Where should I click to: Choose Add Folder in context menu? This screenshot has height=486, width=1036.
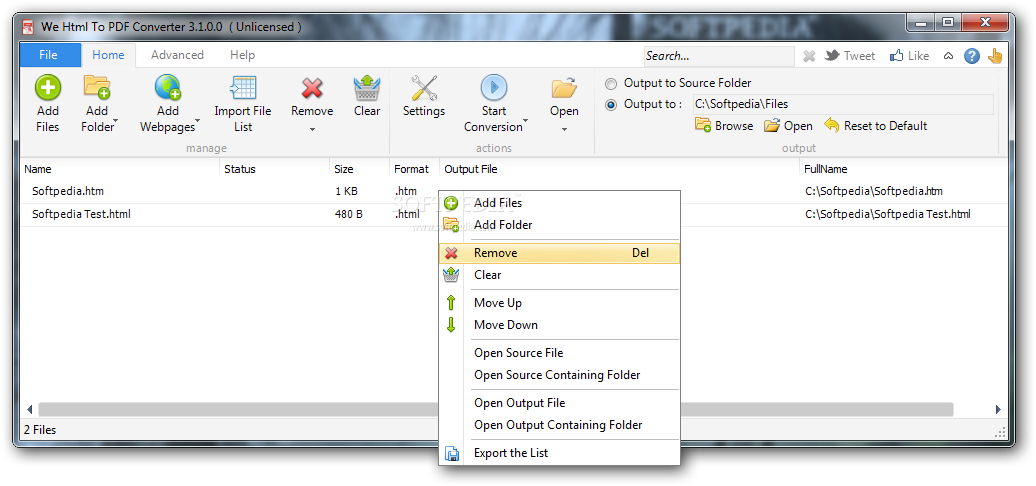(x=559, y=225)
